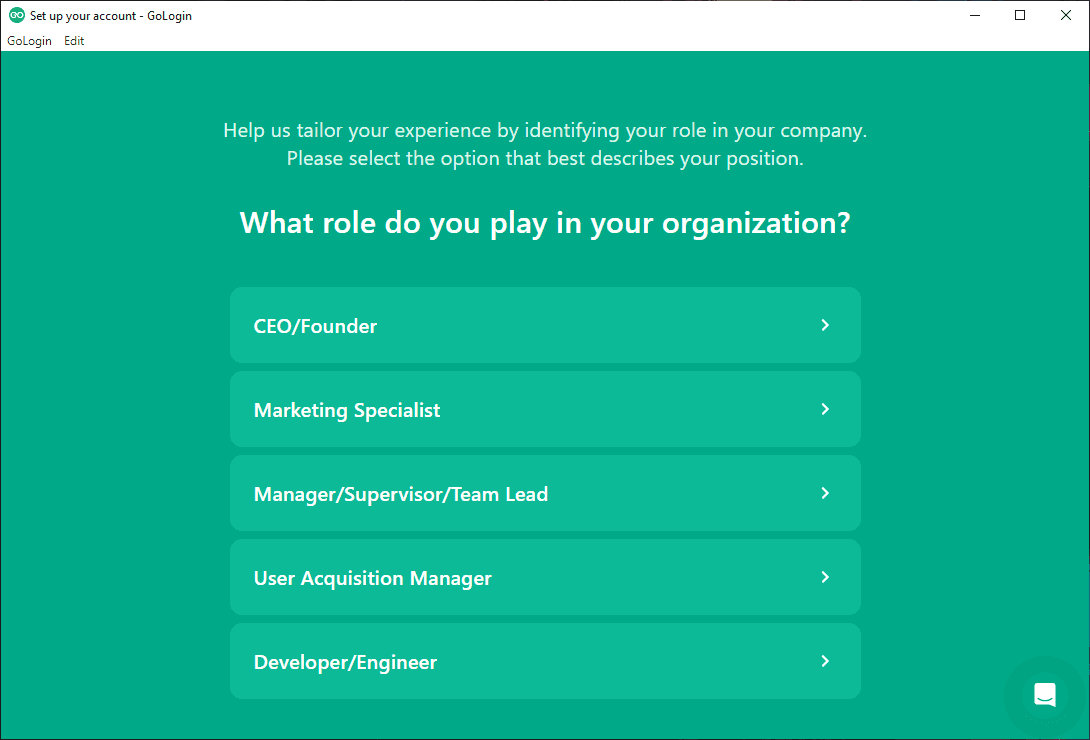Screen dimensions: 1090x740
Task: Click the arrow beside CEO/Founder
Action: (x=825, y=325)
